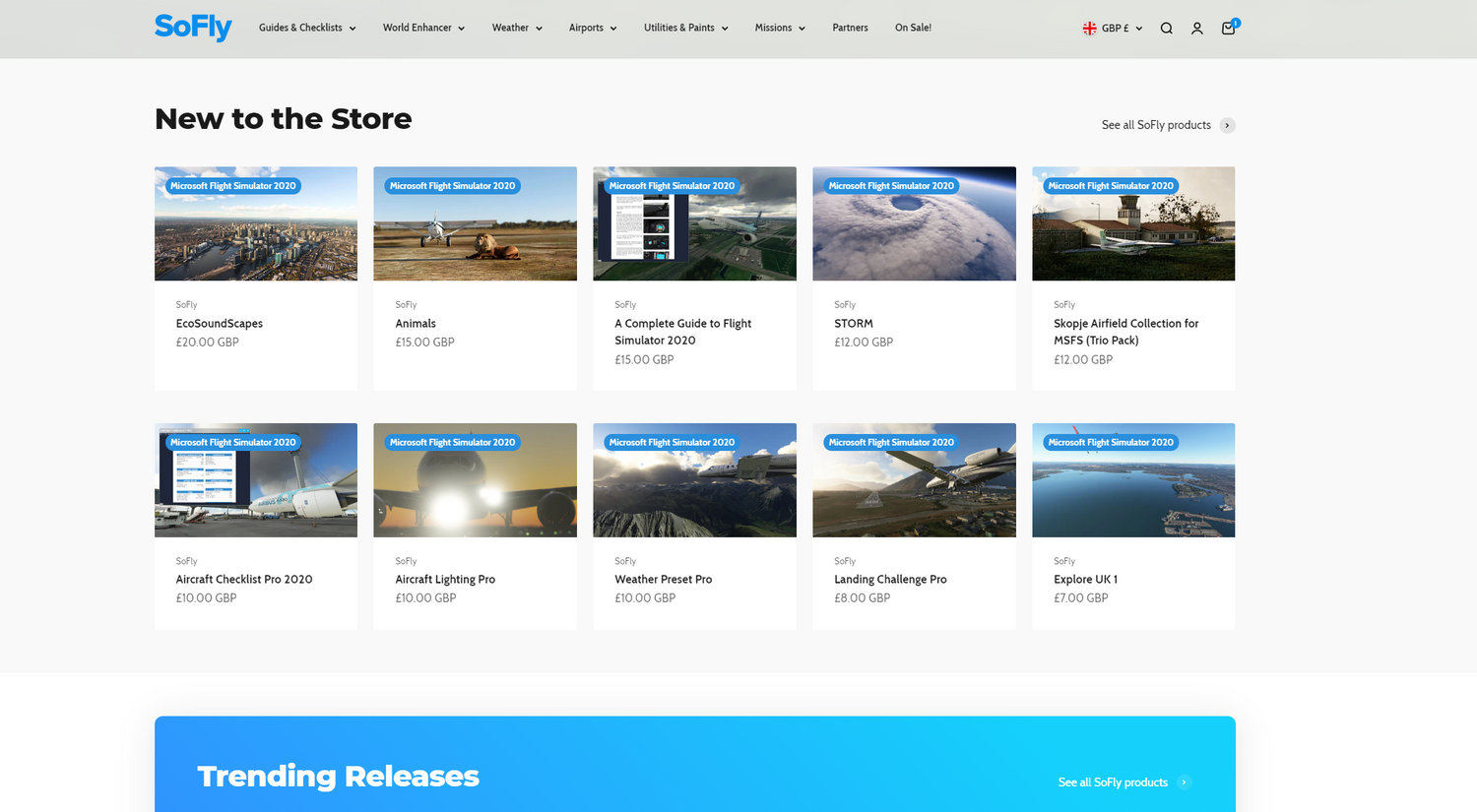Expand the Weather dropdown
This screenshot has height=812, width=1477.
[516, 28]
